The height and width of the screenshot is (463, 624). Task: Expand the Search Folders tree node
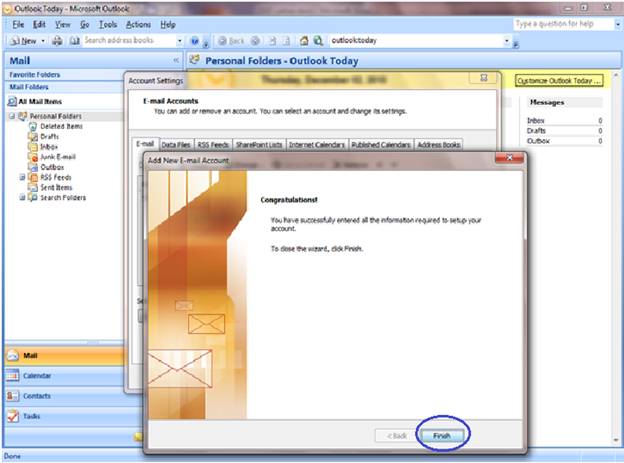coord(22,197)
